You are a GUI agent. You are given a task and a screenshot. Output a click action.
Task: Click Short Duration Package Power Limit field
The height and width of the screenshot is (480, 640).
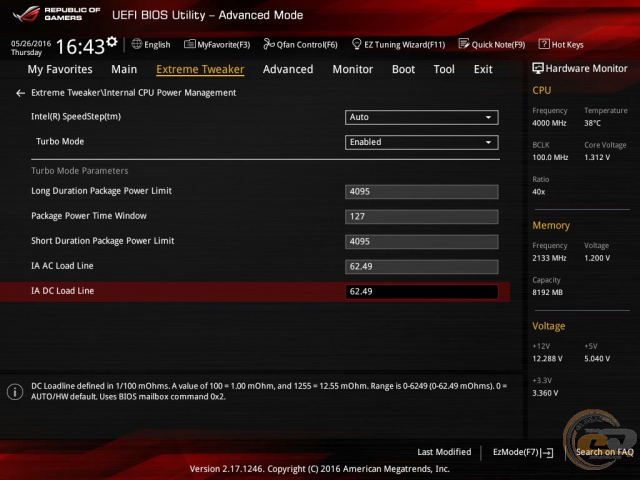(x=422, y=242)
